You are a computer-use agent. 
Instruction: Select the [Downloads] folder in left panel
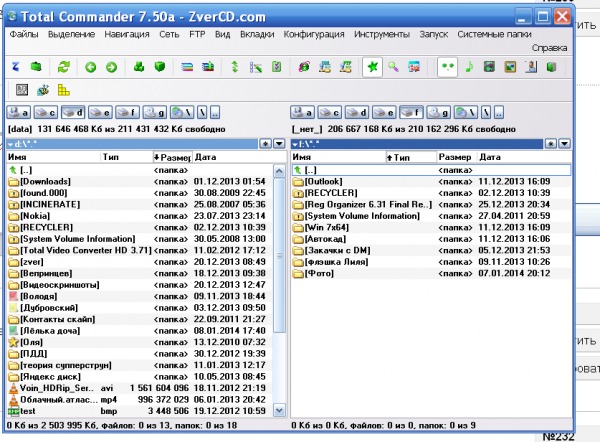[x=140, y=181]
